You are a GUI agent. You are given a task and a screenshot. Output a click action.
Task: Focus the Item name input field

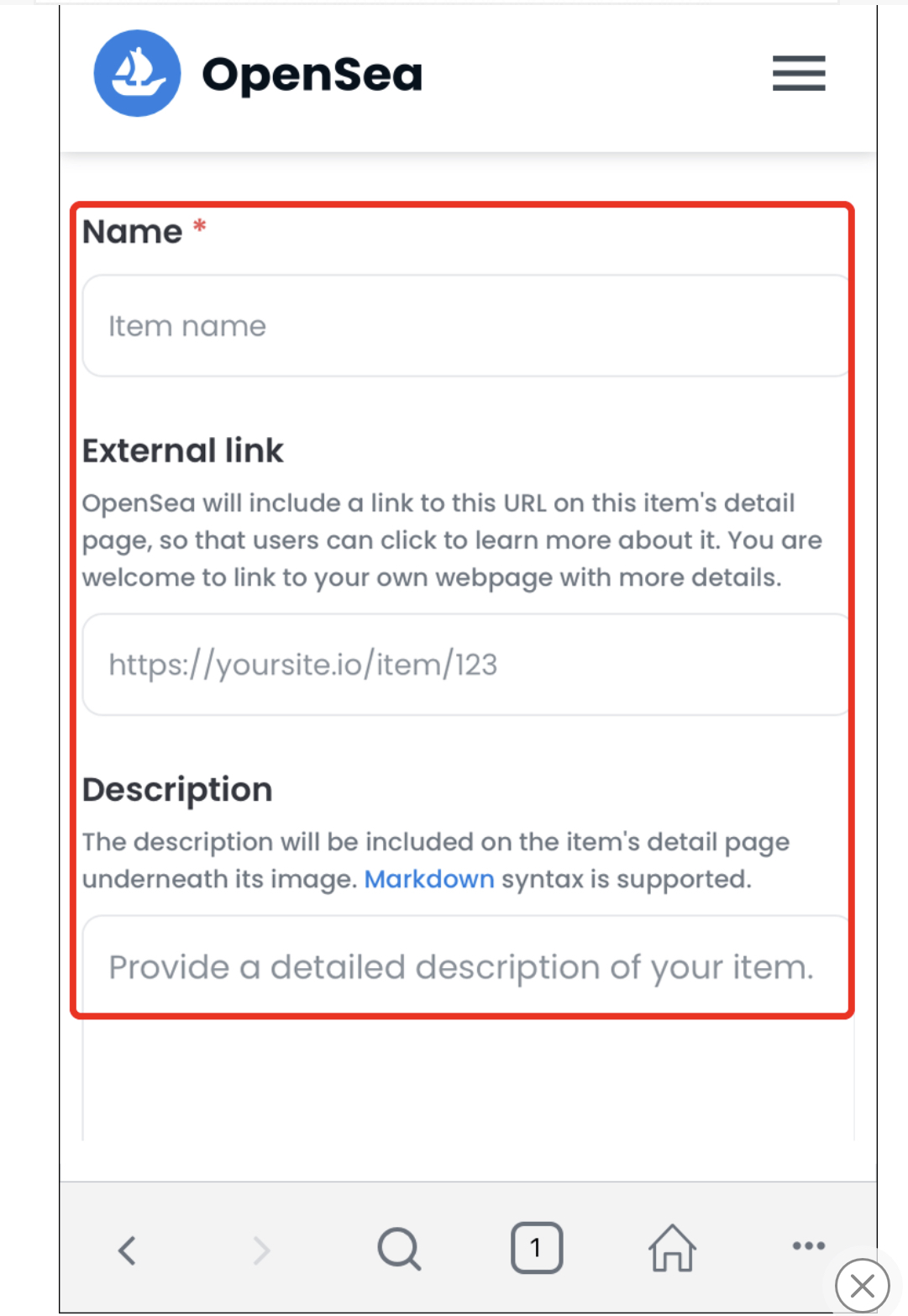[467, 326]
